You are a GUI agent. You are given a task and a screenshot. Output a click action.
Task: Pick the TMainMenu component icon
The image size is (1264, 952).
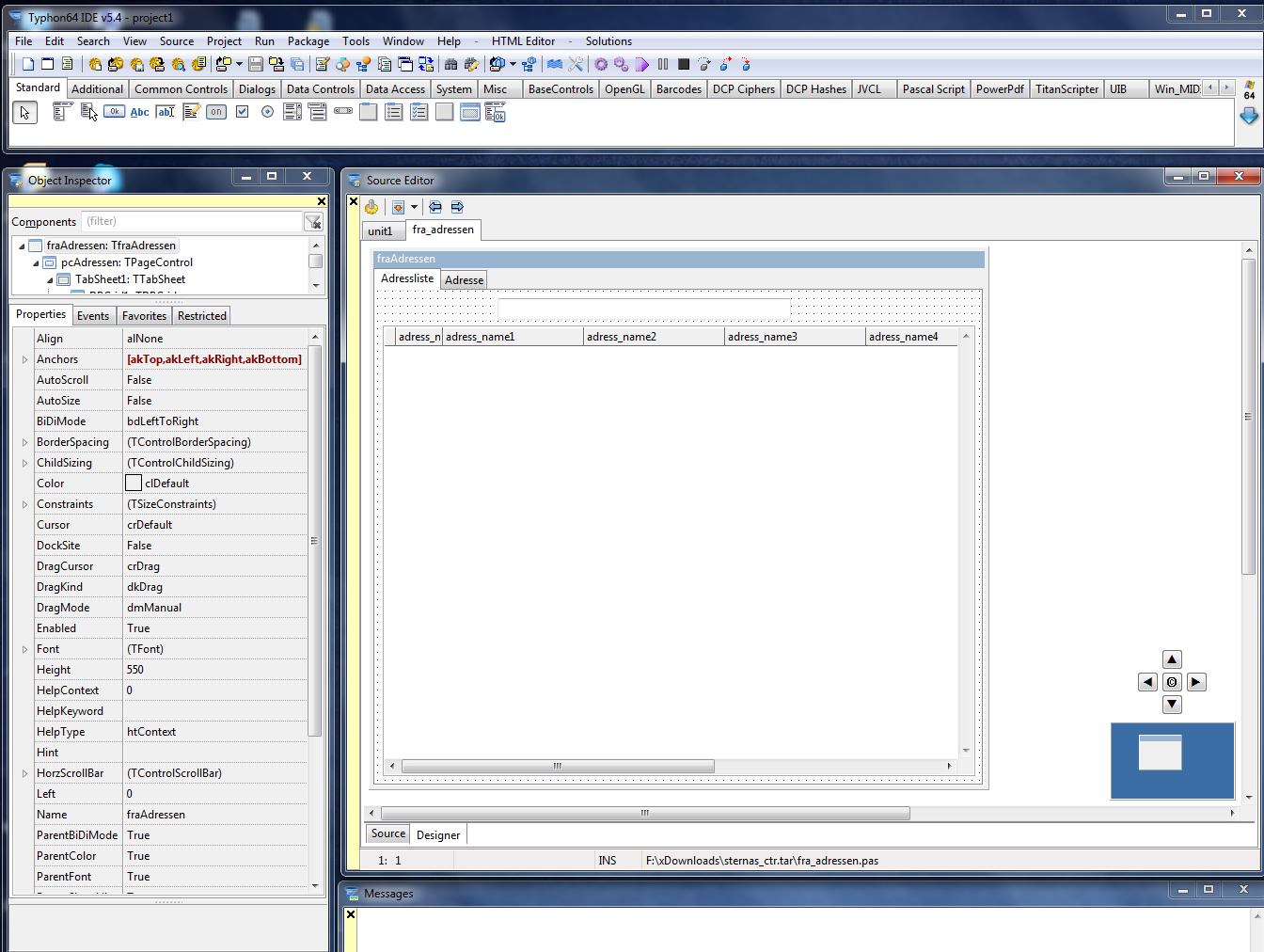tap(63, 112)
